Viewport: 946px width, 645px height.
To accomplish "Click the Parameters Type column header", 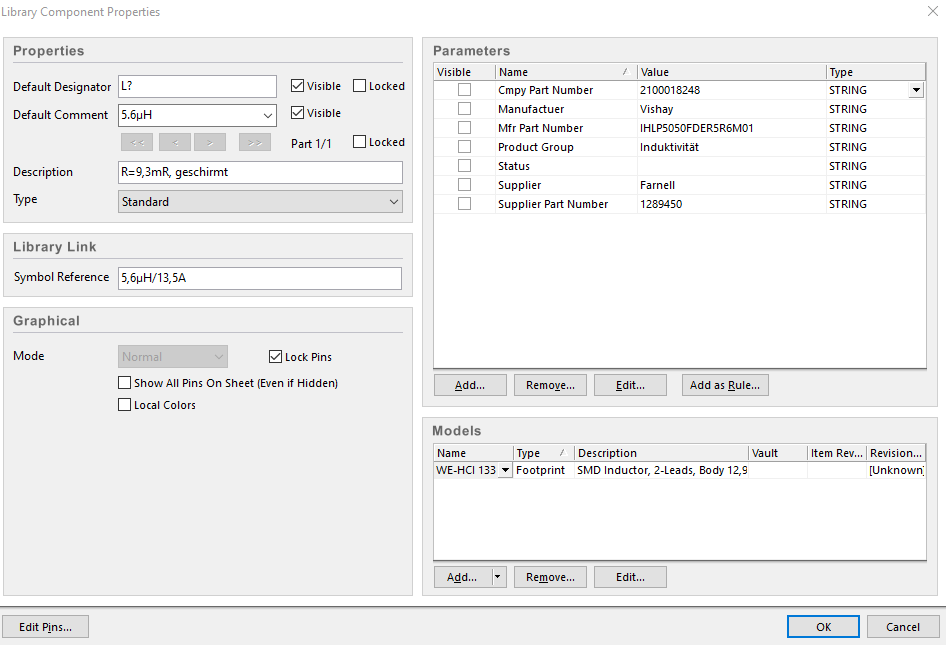I will 875,72.
